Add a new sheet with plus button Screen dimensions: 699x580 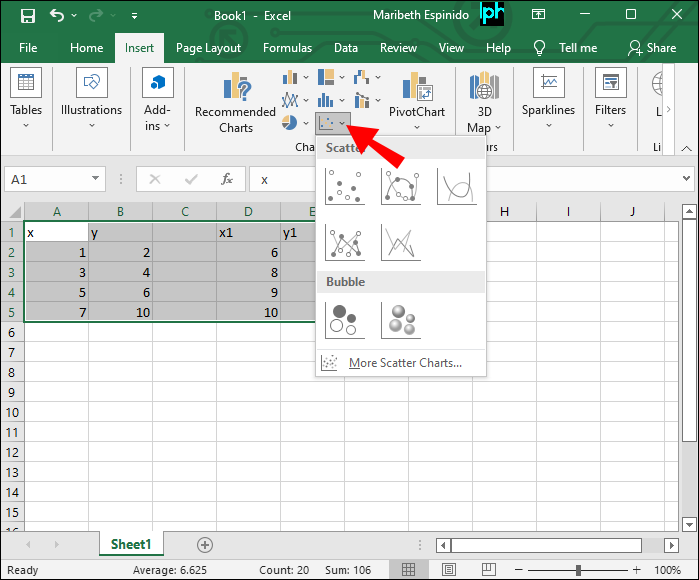pyautogui.click(x=205, y=545)
